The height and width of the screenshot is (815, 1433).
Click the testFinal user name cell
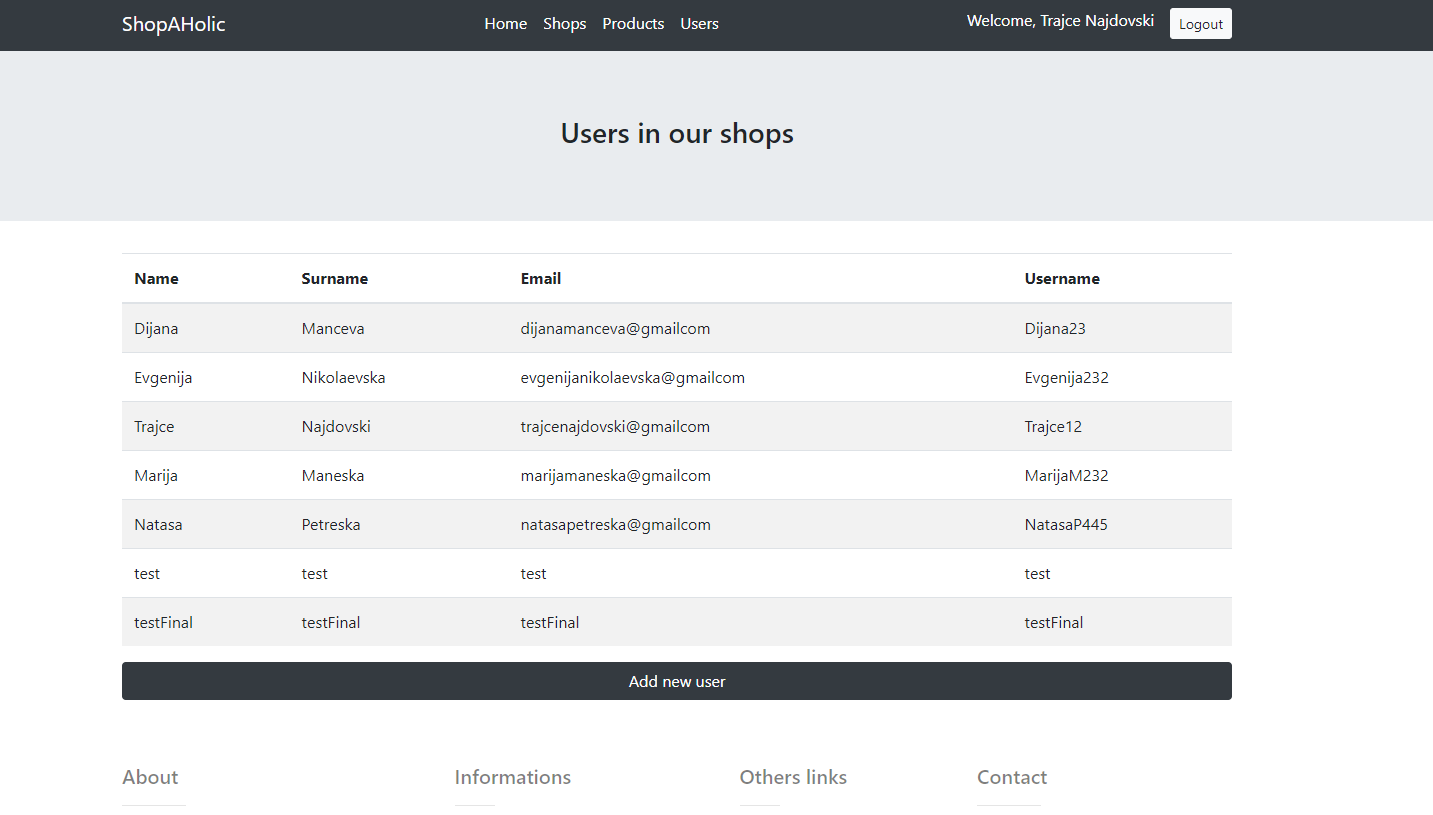pos(163,623)
